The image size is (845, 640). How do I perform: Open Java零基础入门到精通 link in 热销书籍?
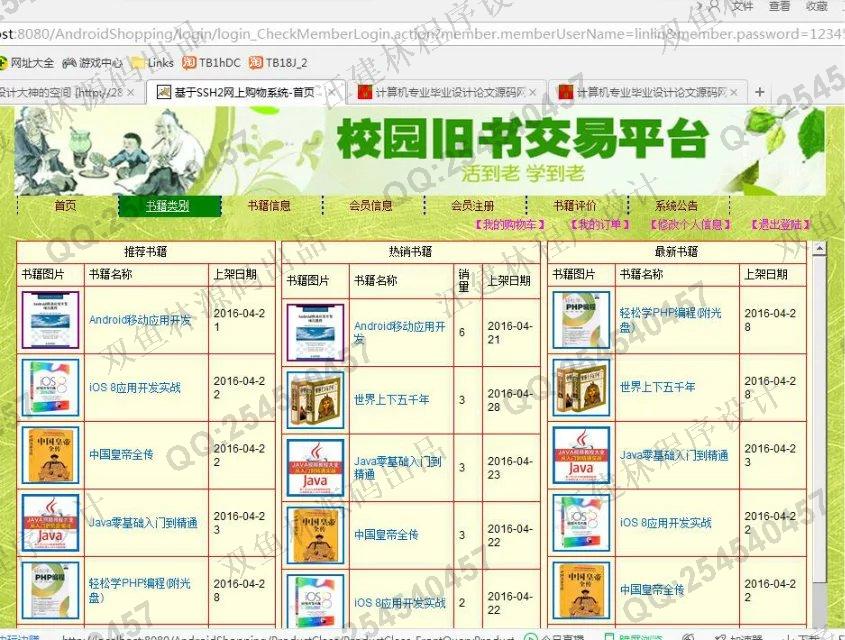pyautogui.click(x=398, y=468)
